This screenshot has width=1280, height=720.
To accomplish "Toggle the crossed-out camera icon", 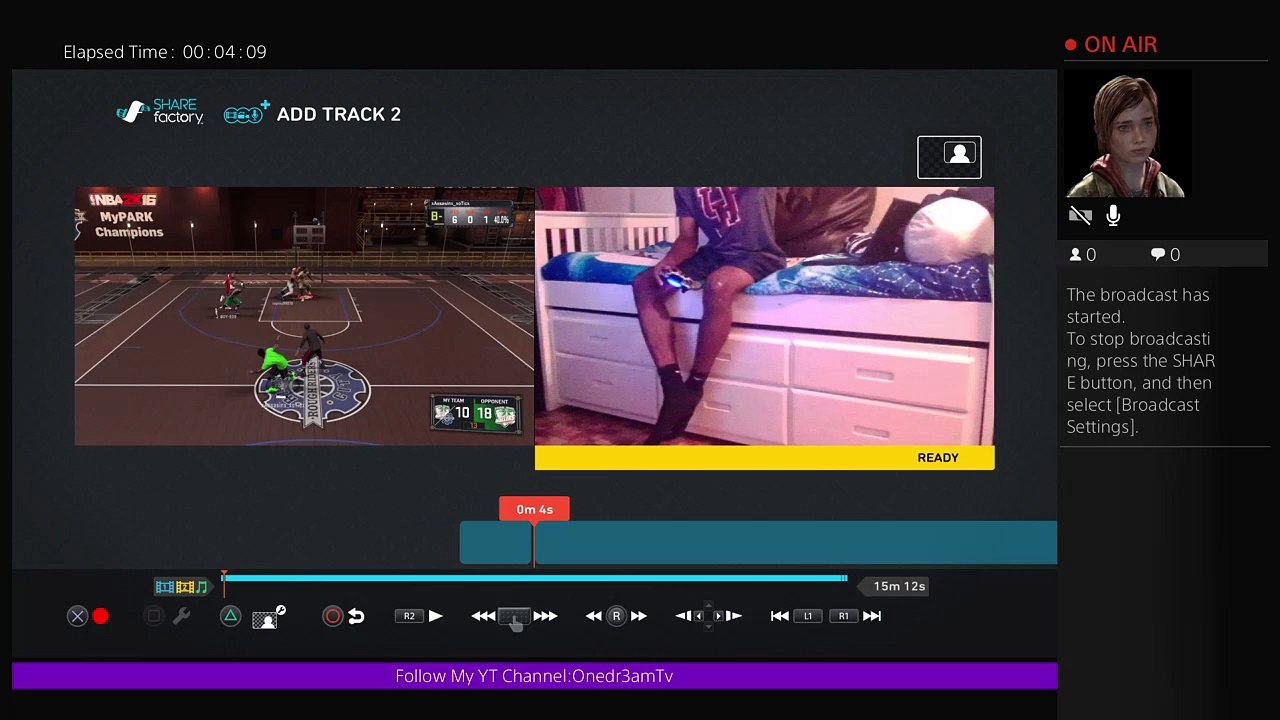I will coord(1079,215).
